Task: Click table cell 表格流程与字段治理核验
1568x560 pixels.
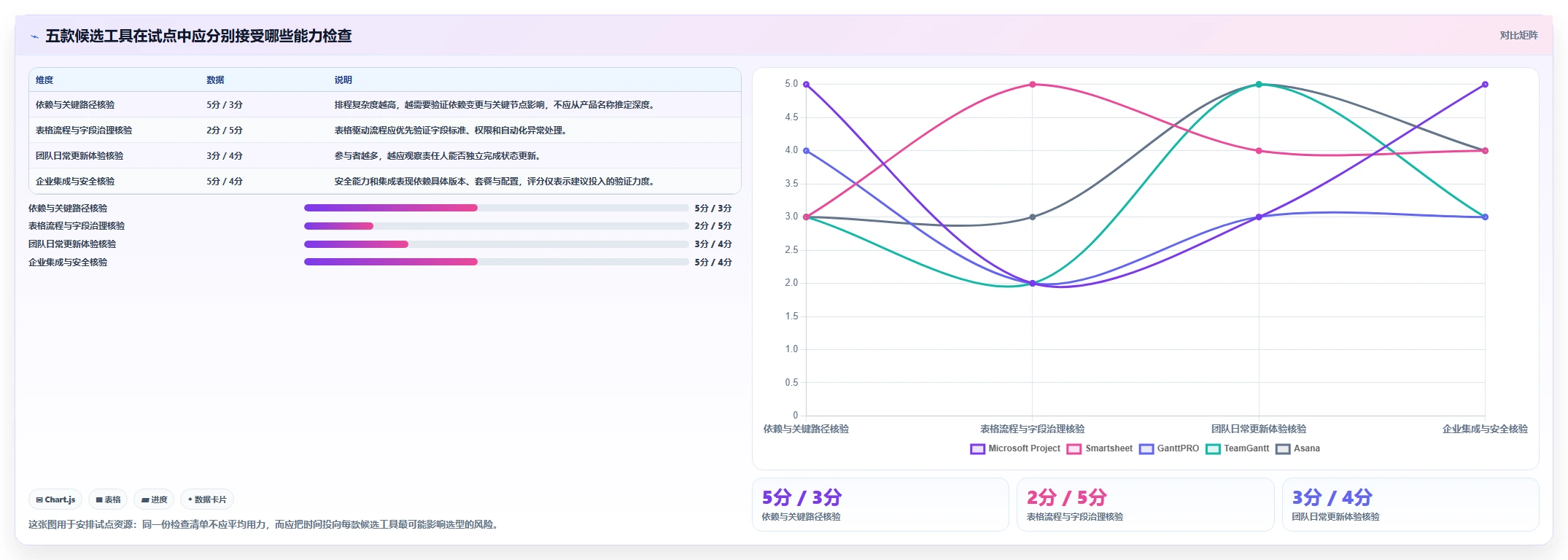Action: click(x=84, y=131)
